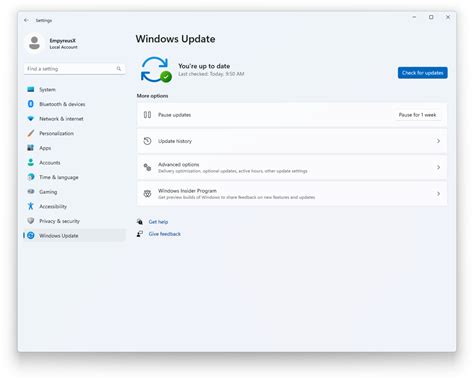Screen dimensions: 474x380
Task: Go to Bluetooth & devices
Action: point(75,104)
